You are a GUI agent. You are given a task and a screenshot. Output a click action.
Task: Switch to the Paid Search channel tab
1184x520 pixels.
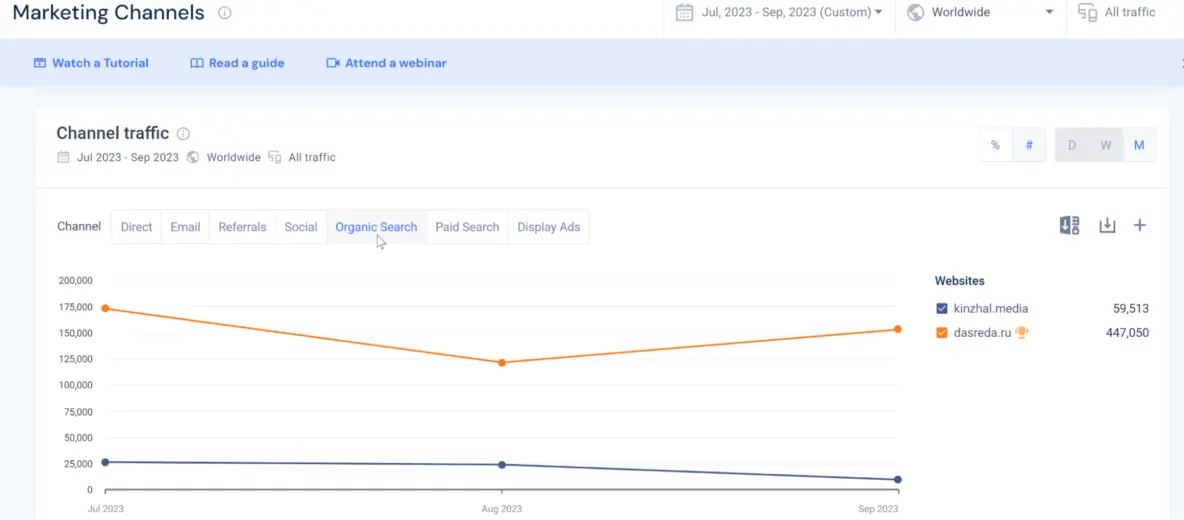[467, 227]
